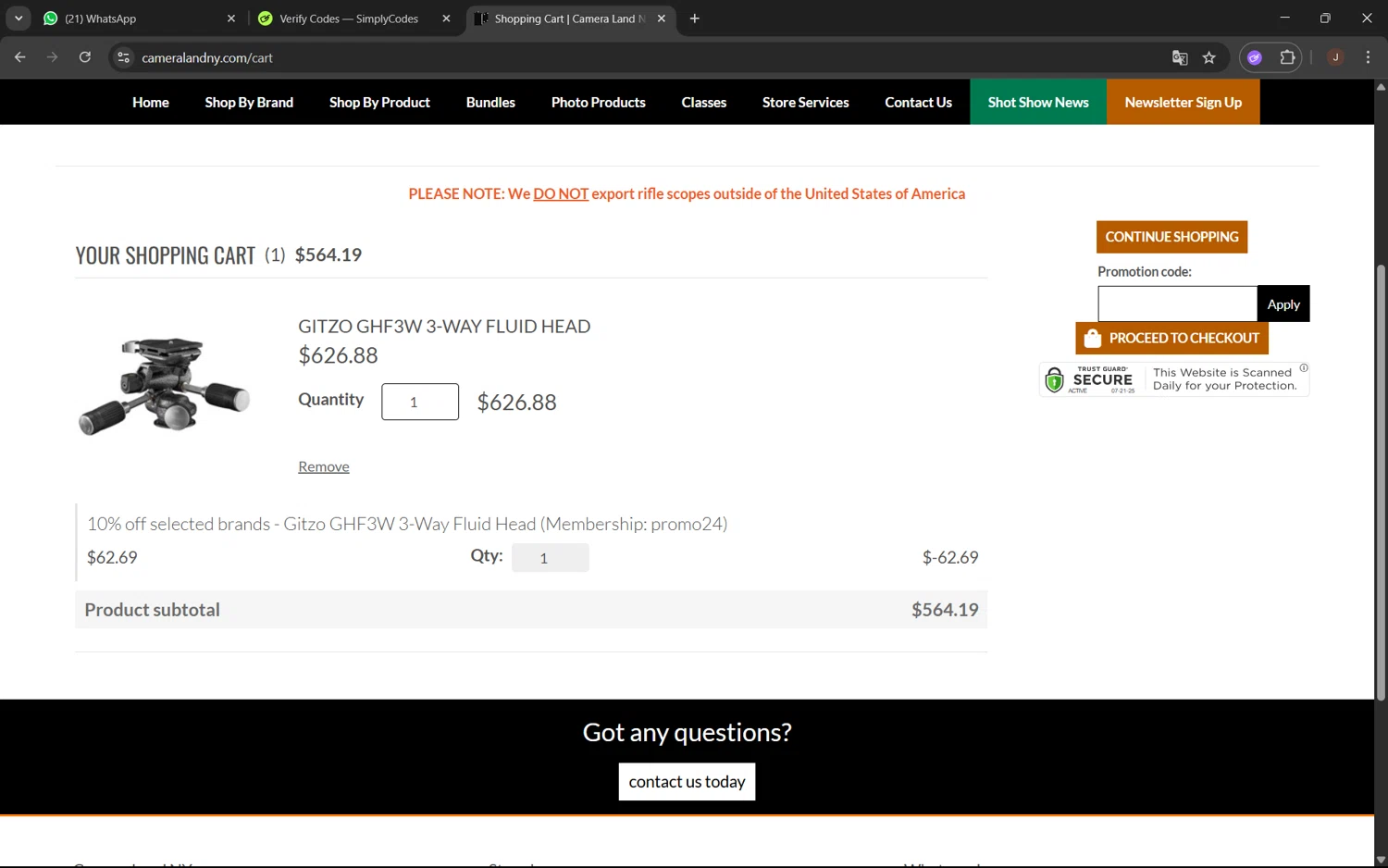Screen dimensions: 1388x868
Task: Click Your Shopping Cart heading
Action: pos(166,255)
